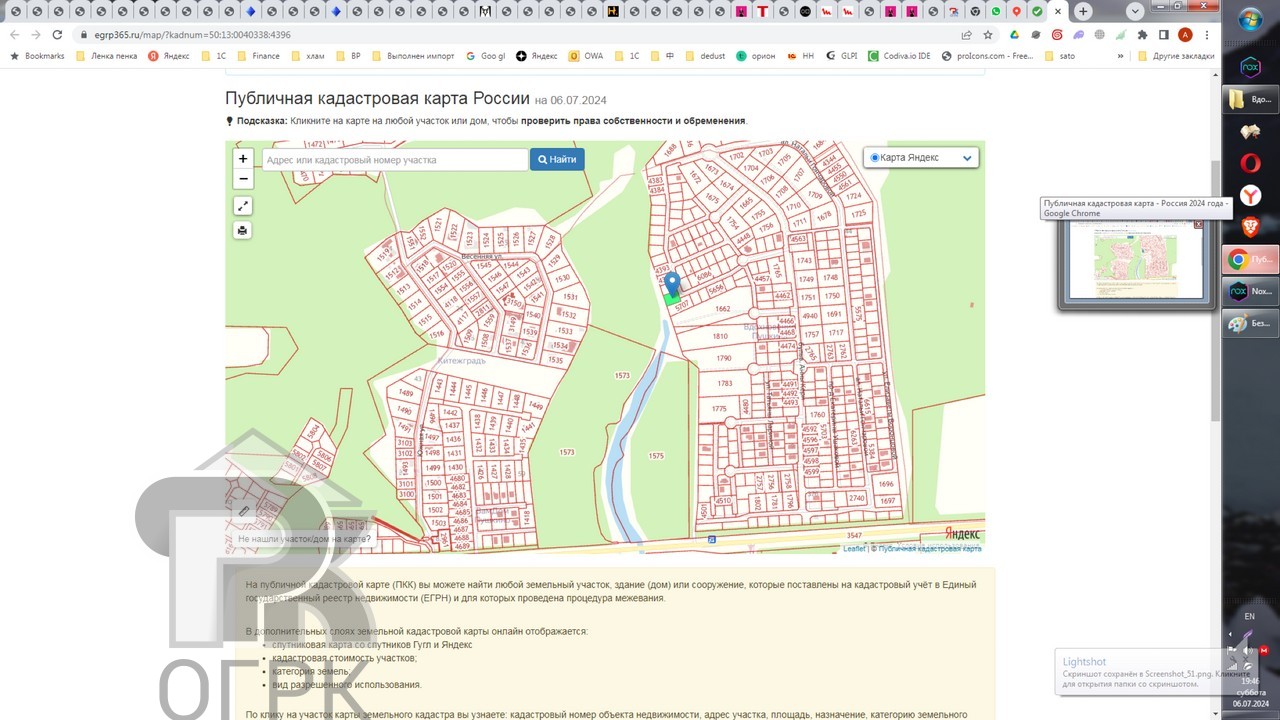The image size is (1280, 720).
Task: Open the Goo gl bookmark
Action: (x=486, y=56)
